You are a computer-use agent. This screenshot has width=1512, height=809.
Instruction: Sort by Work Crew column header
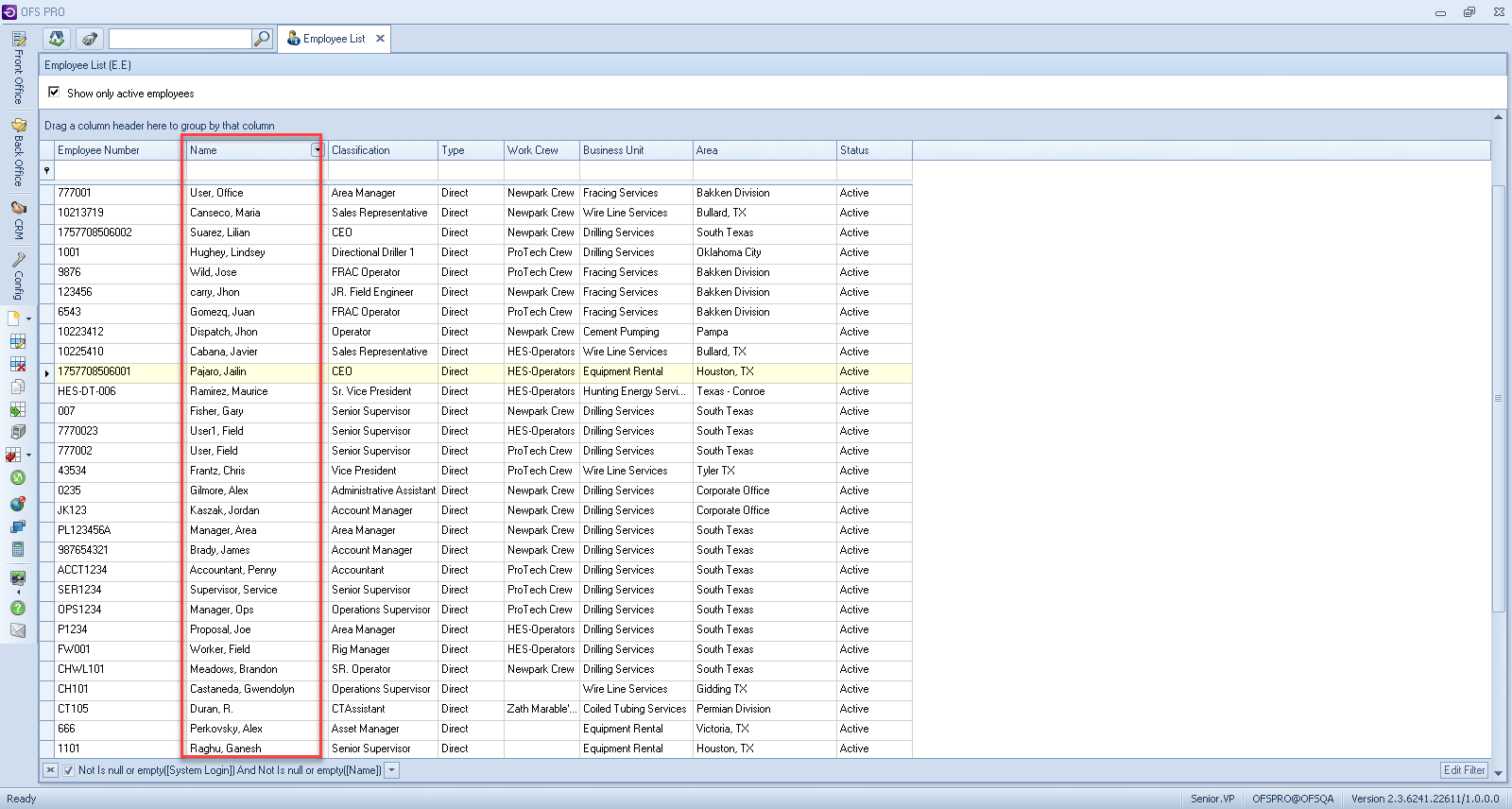coord(541,150)
